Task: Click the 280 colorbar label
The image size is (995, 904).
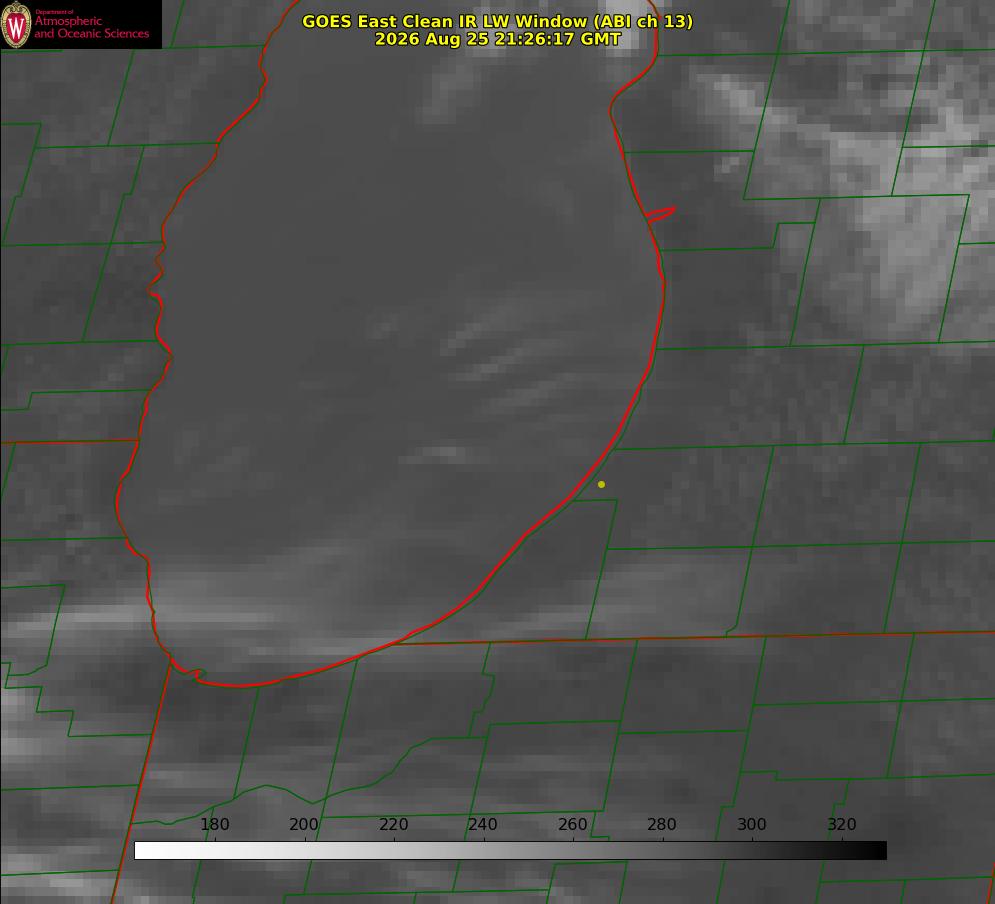Action: (x=662, y=824)
